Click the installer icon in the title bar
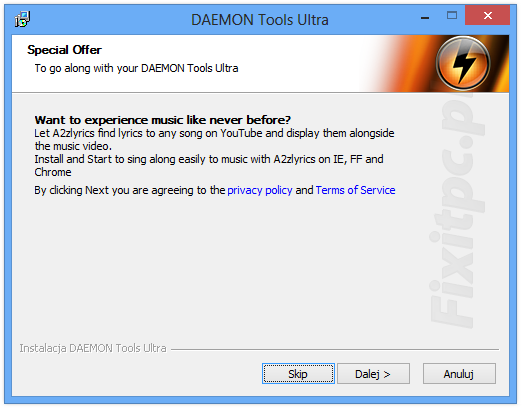The width and height of the screenshot is (522, 408). point(22,19)
